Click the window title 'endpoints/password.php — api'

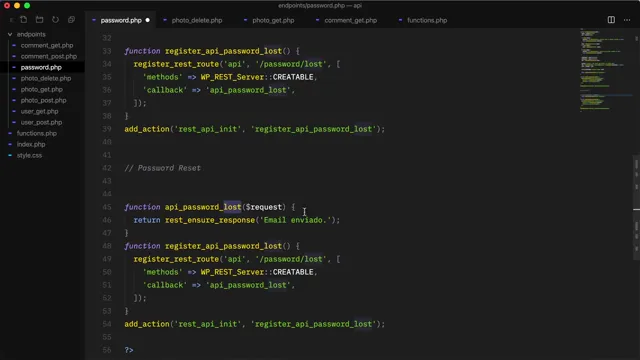[x=320, y=5]
